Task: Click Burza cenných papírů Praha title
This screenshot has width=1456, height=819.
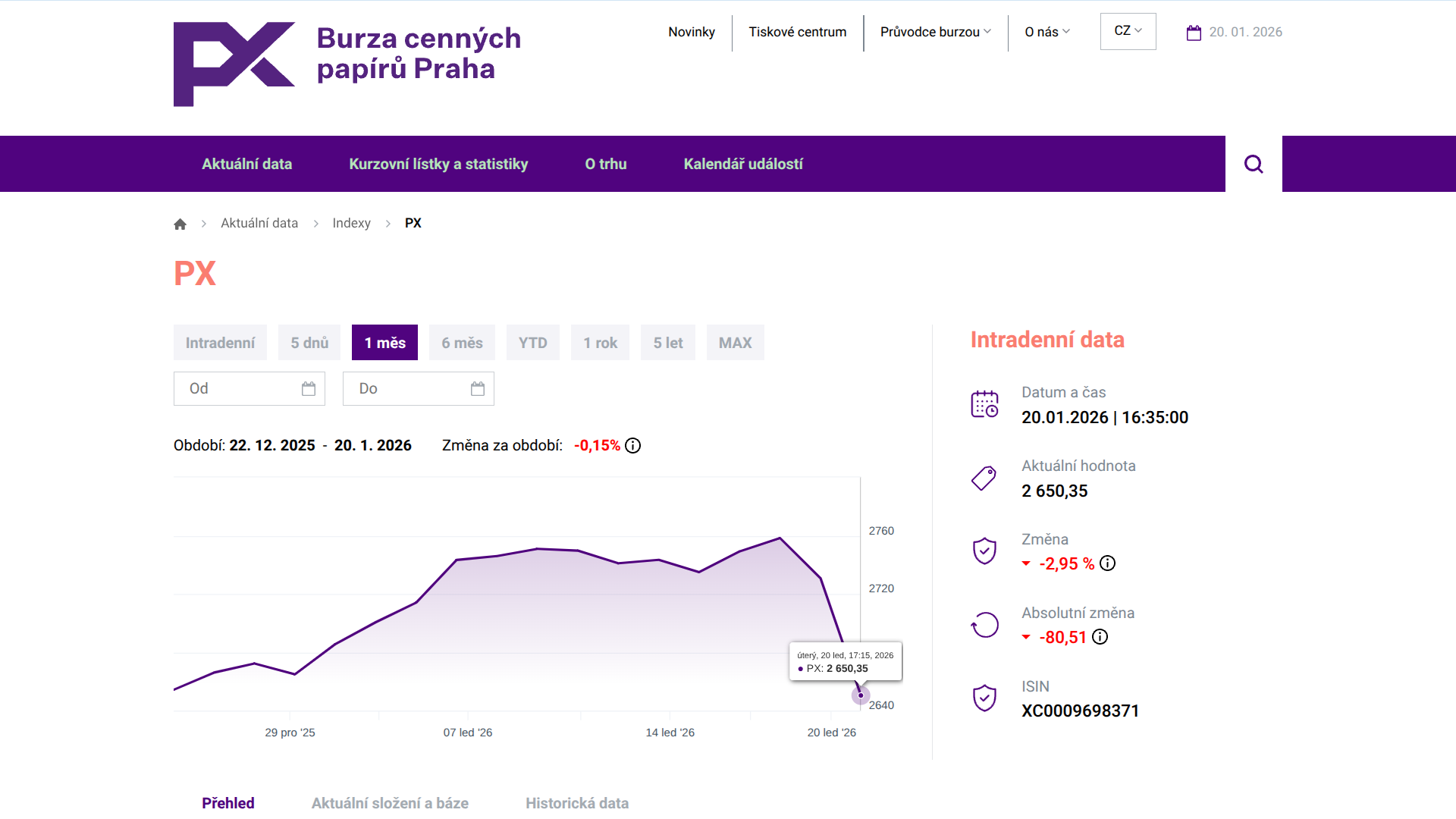Action: (419, 53)
